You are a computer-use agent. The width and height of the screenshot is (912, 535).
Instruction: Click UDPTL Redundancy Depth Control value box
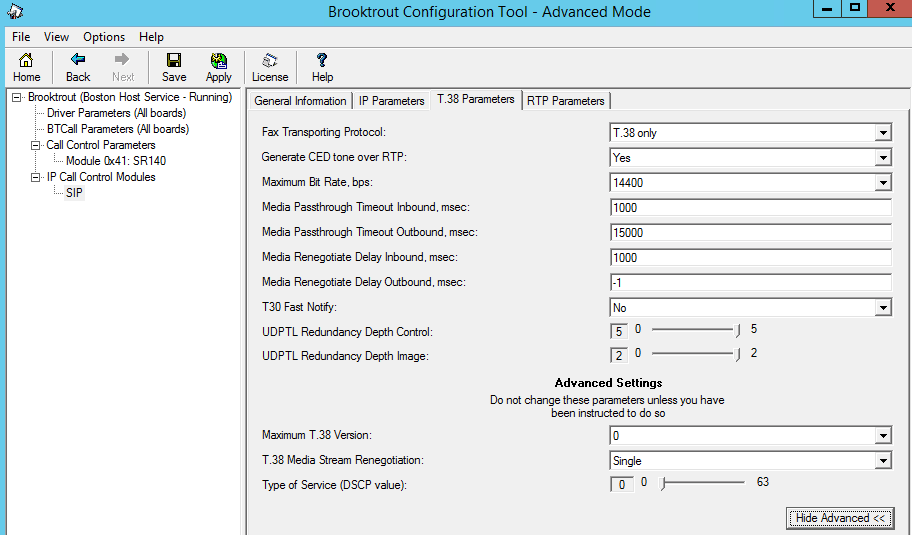[x=619, y=331]
